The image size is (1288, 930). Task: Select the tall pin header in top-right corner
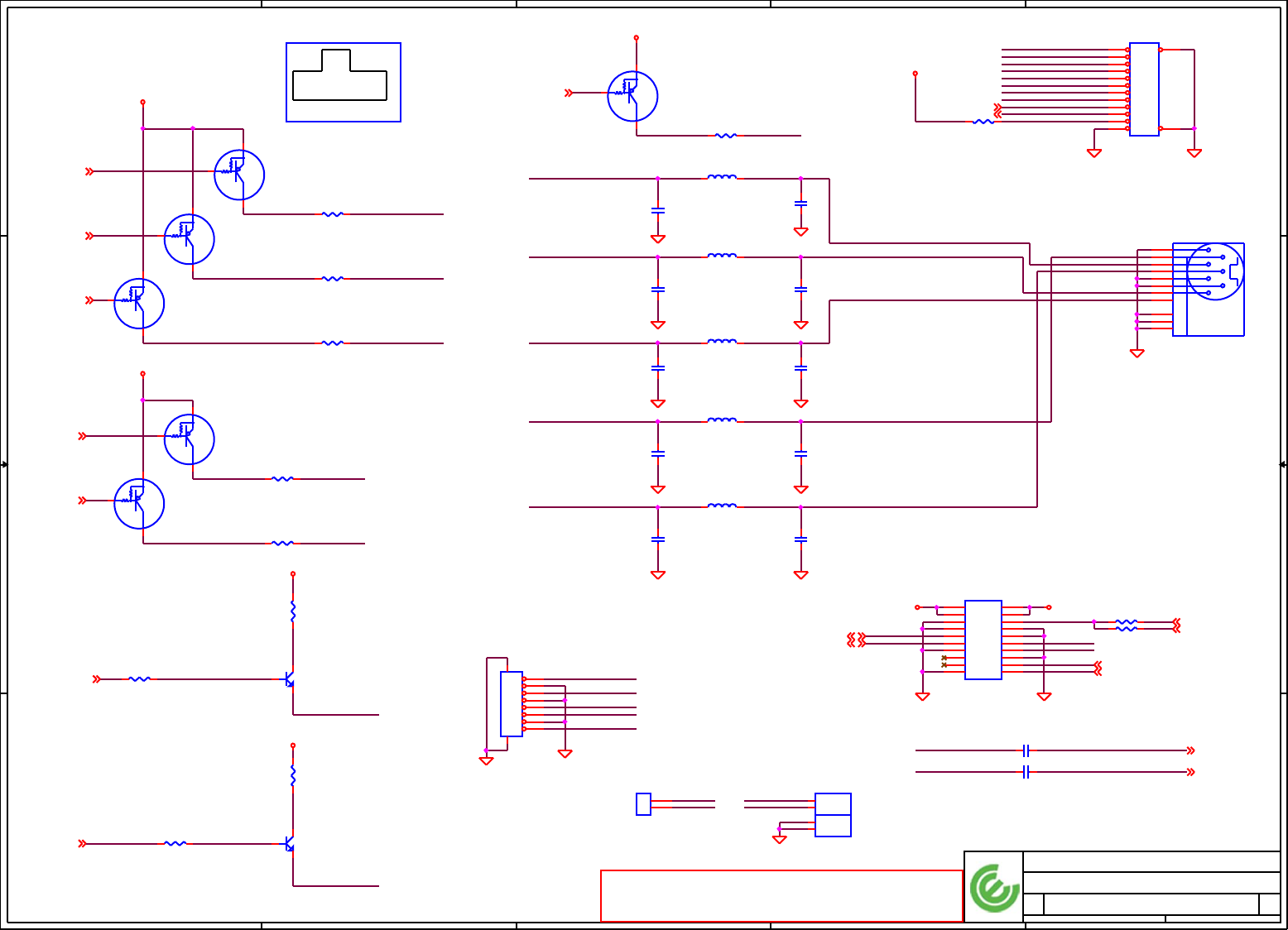coord(1144,89)
